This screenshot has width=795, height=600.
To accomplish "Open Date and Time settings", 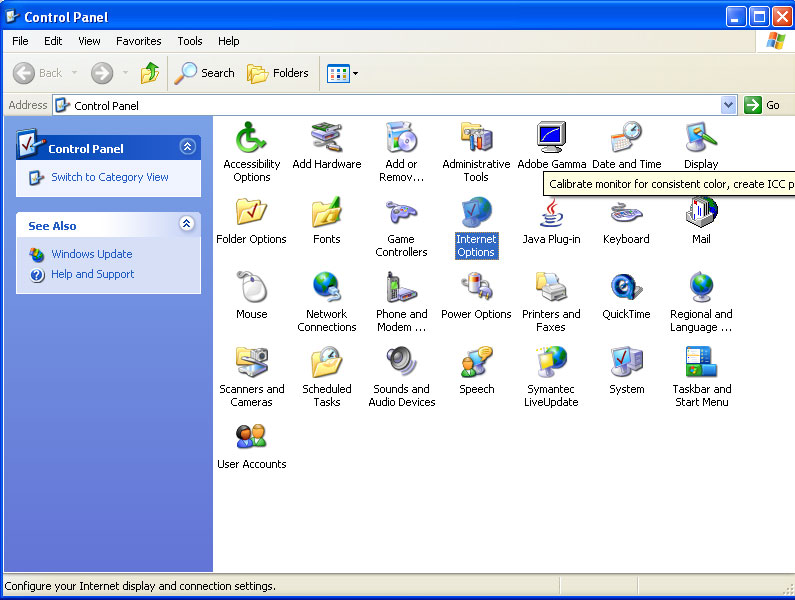I will 626,146.
